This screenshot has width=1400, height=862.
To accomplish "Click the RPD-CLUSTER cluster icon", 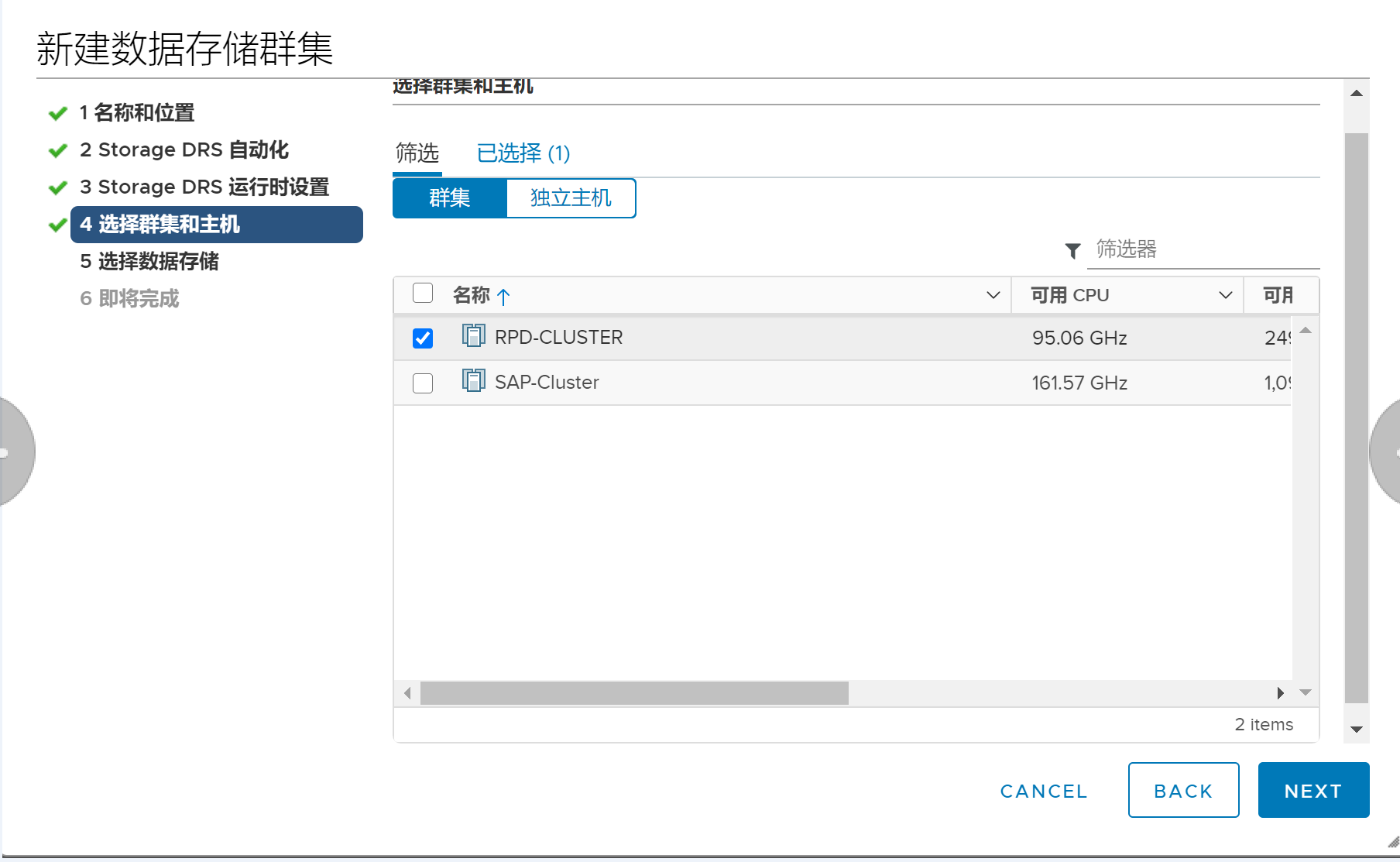I will coord(472,337).
